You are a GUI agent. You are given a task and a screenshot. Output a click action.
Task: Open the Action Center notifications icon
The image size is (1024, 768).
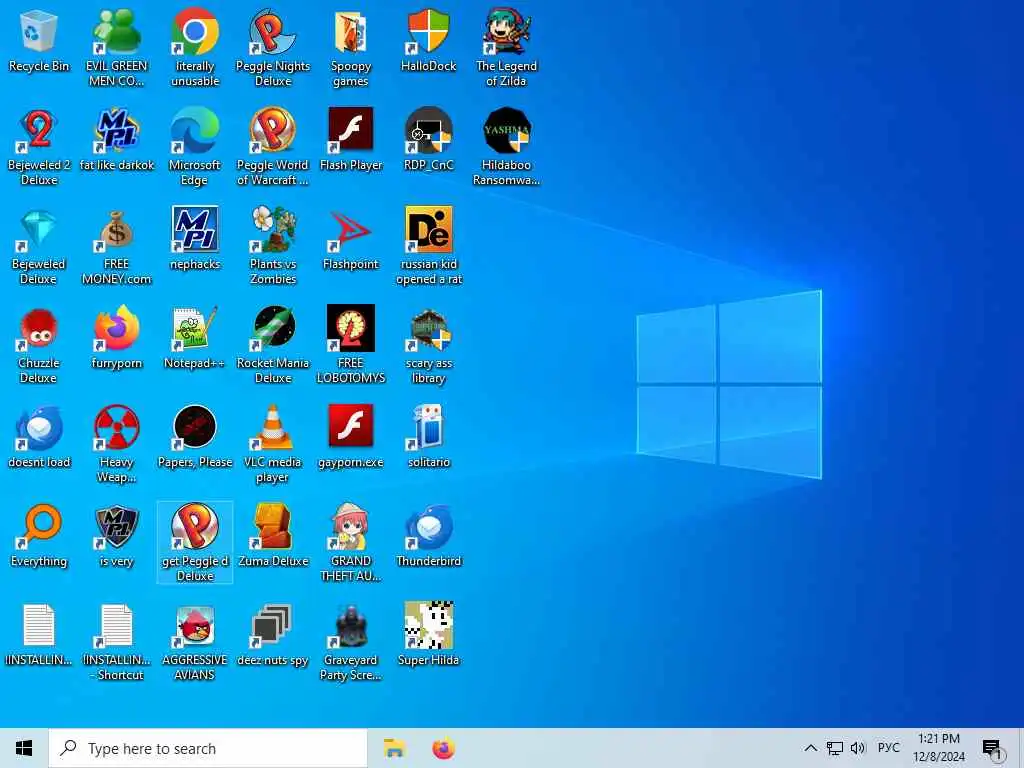pyautogui.click(x=992, y=748)
